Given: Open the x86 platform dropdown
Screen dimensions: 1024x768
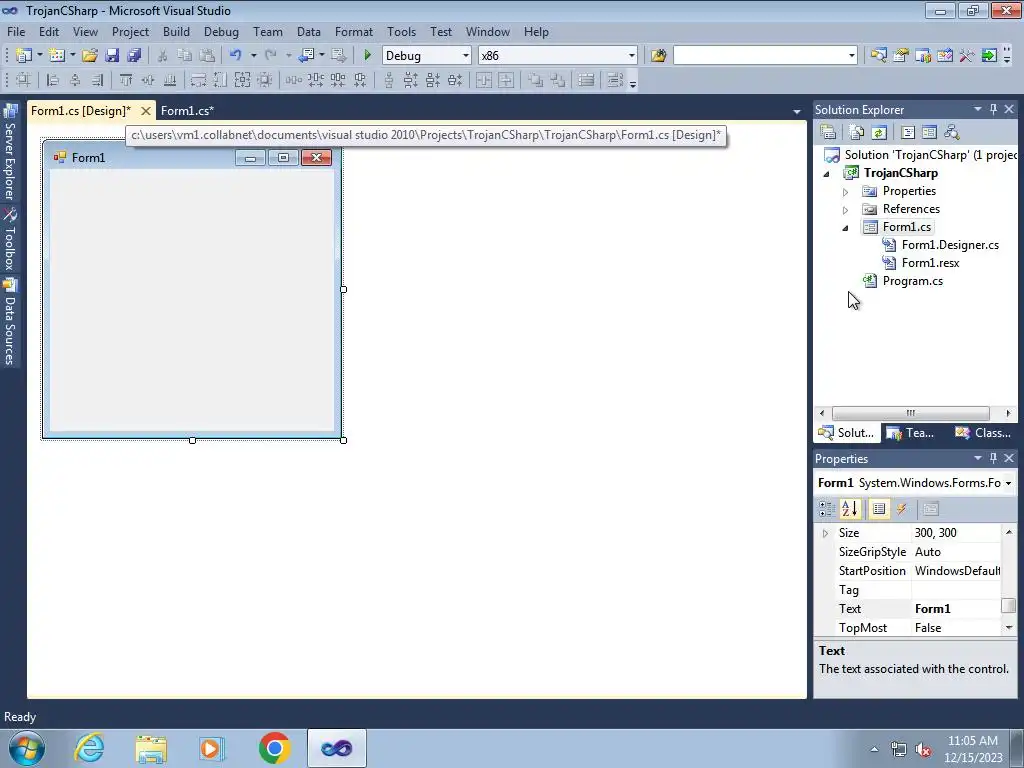Looking at the screenshot, I should tap(632, 56).
